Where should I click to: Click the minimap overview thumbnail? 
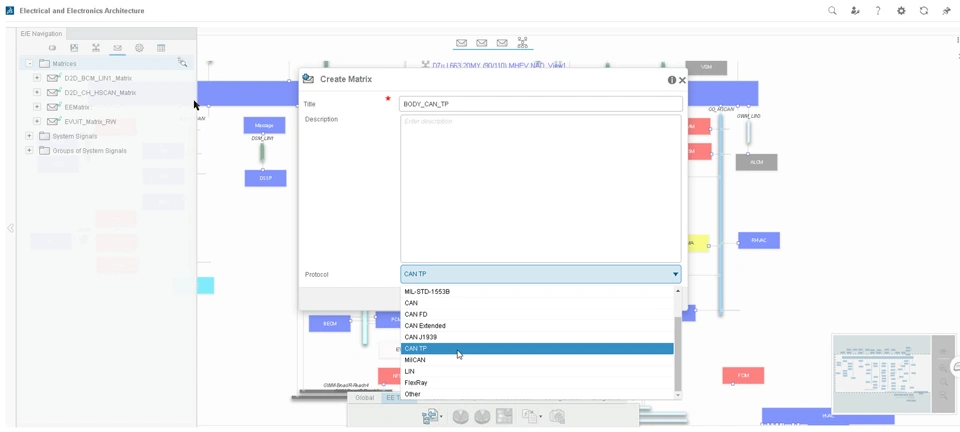pos(882,373)
